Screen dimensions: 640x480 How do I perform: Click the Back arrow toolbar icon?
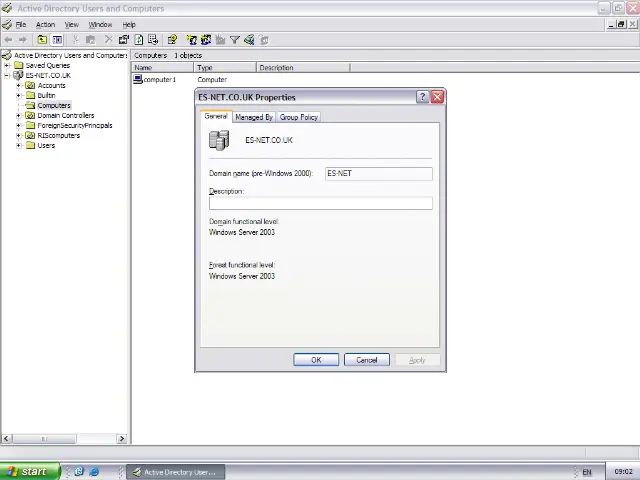(x=8, y=40)
